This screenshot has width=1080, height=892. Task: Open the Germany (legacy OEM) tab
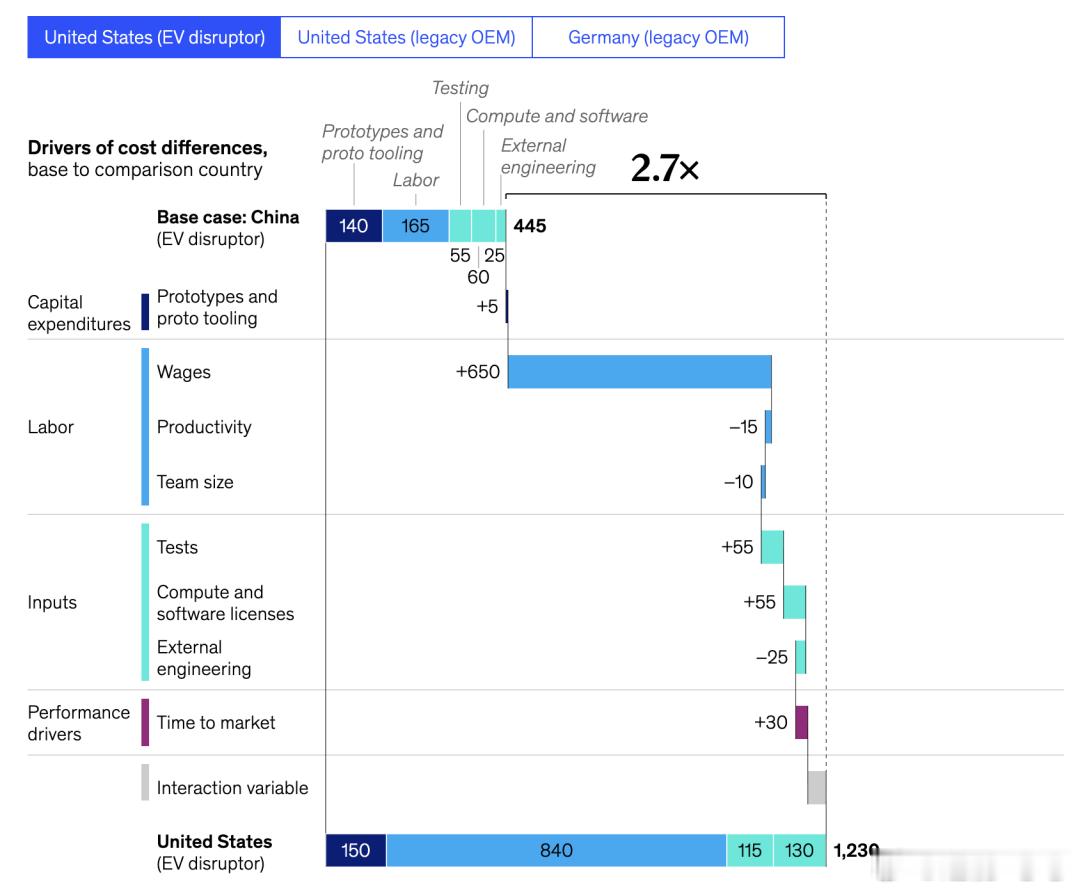coord(658,37)
